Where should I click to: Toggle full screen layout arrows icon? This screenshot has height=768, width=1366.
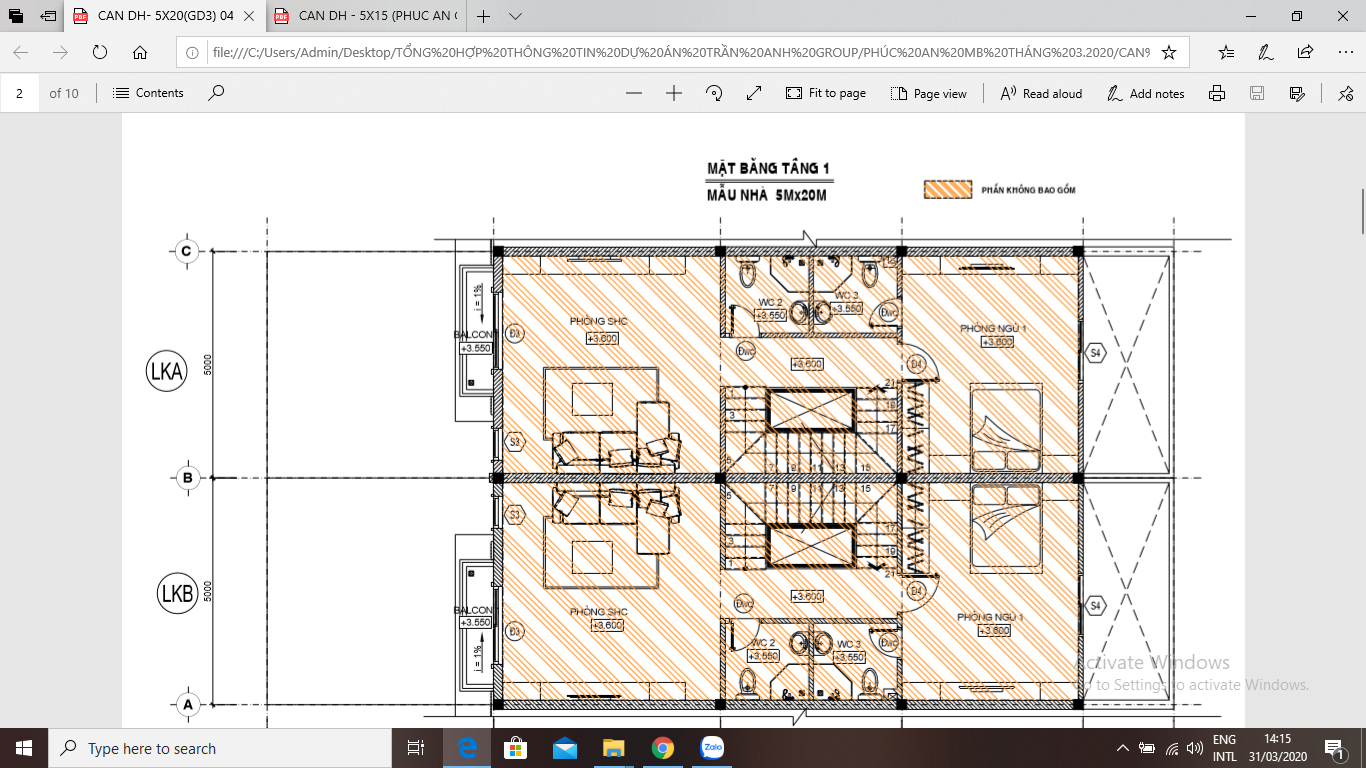tap(754, 93)
